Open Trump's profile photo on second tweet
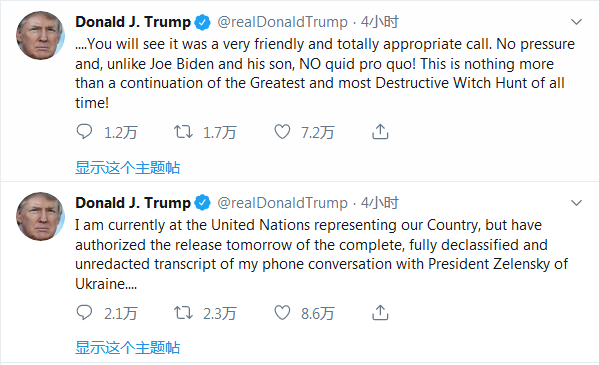This screenshot has height=365, width=599. 40,216
